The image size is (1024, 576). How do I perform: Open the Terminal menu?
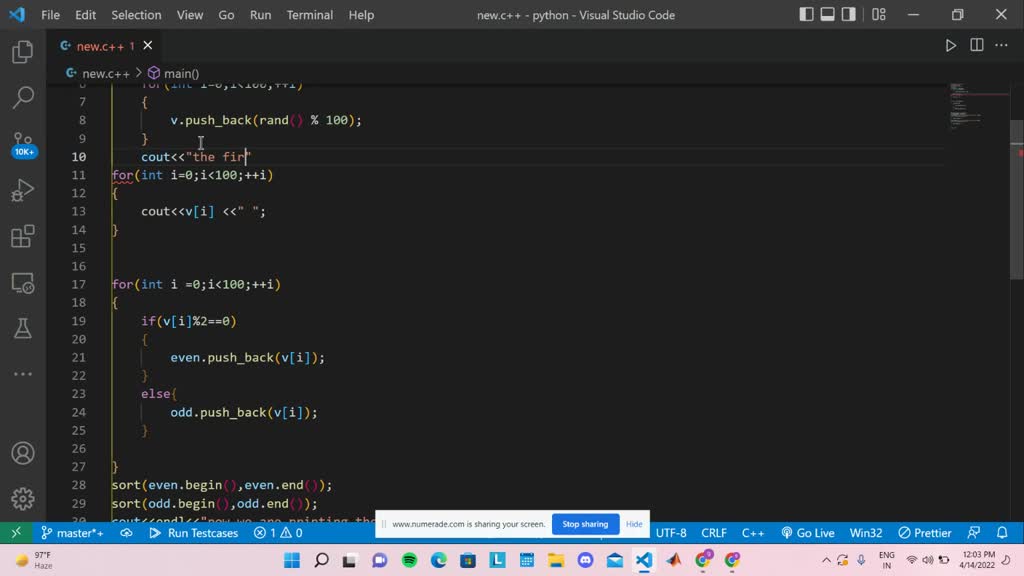pyautogui.click(x=309, y=14)
